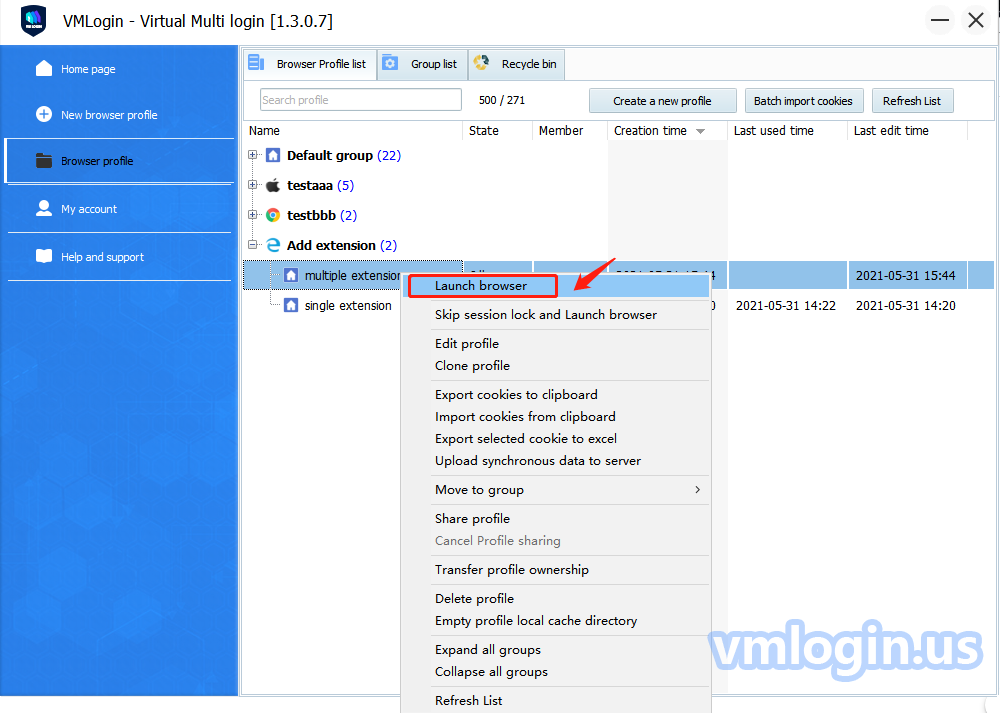Click the Home page house icon
The height and width of the screenshot is (713, 1000).
click(x=43, y=69)
